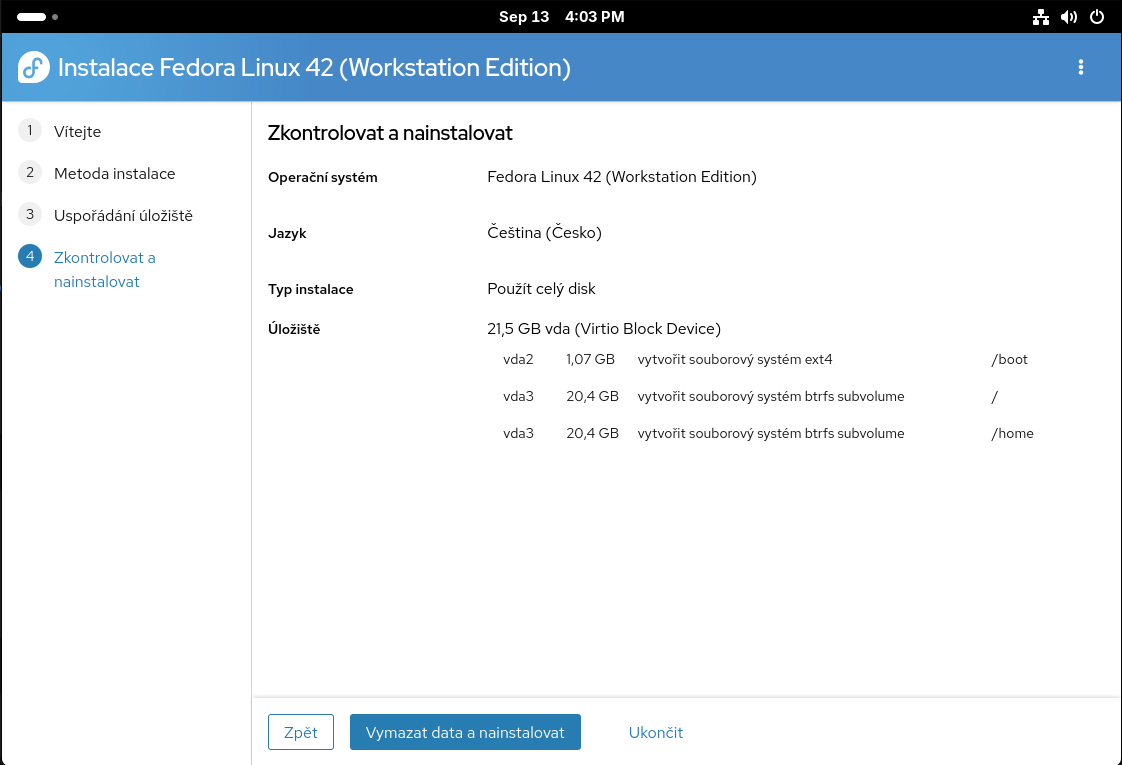
Task: Click the /home mount point
Action: 1012,433
